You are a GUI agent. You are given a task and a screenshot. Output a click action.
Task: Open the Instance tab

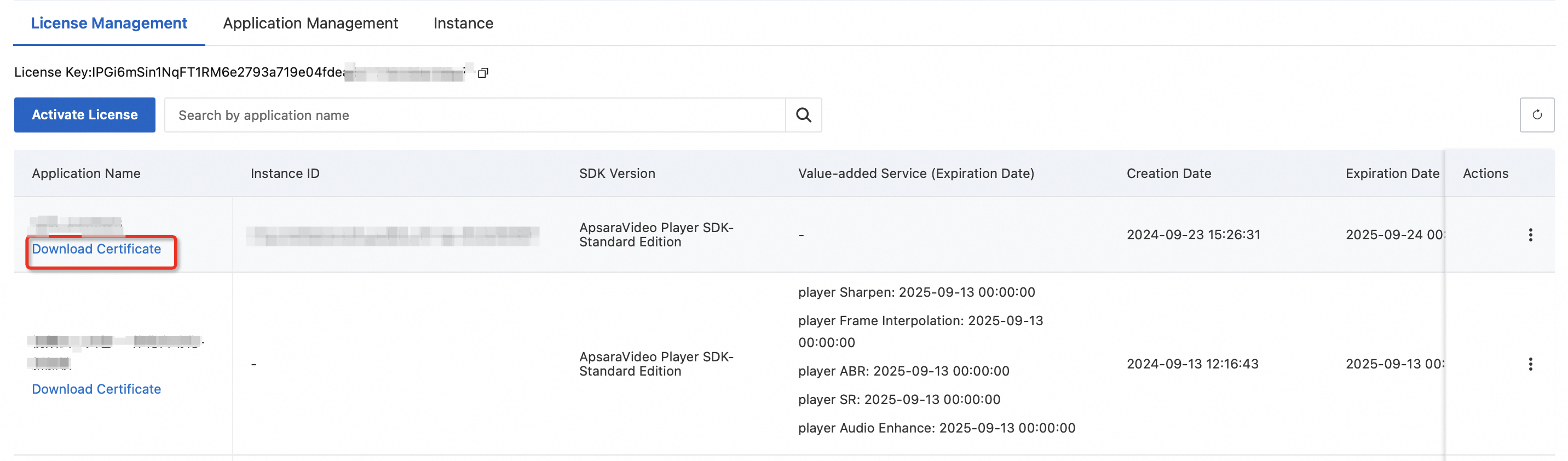tap(463, 23)
